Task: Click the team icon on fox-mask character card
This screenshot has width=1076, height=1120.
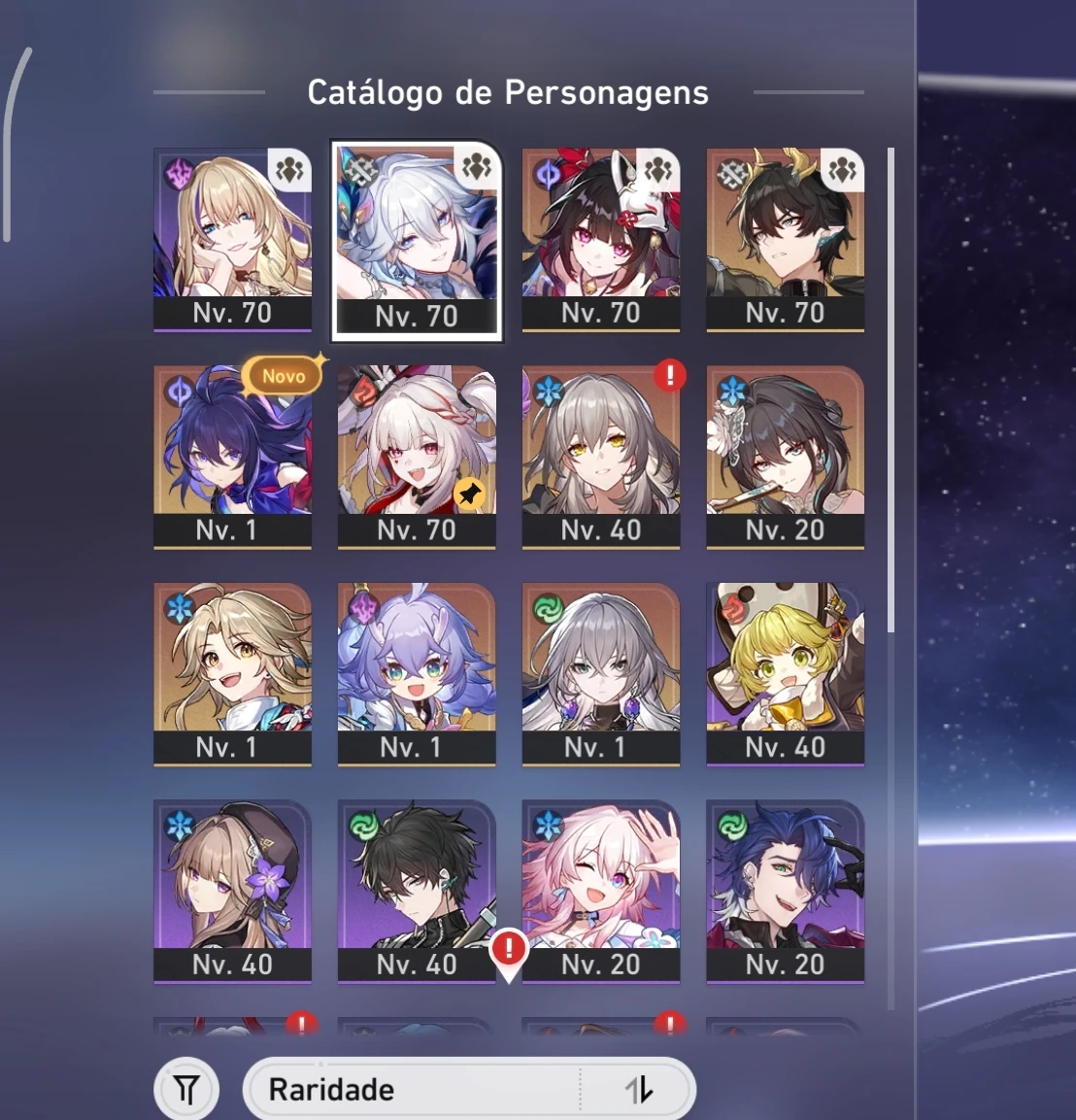Action: pos(658,170)
